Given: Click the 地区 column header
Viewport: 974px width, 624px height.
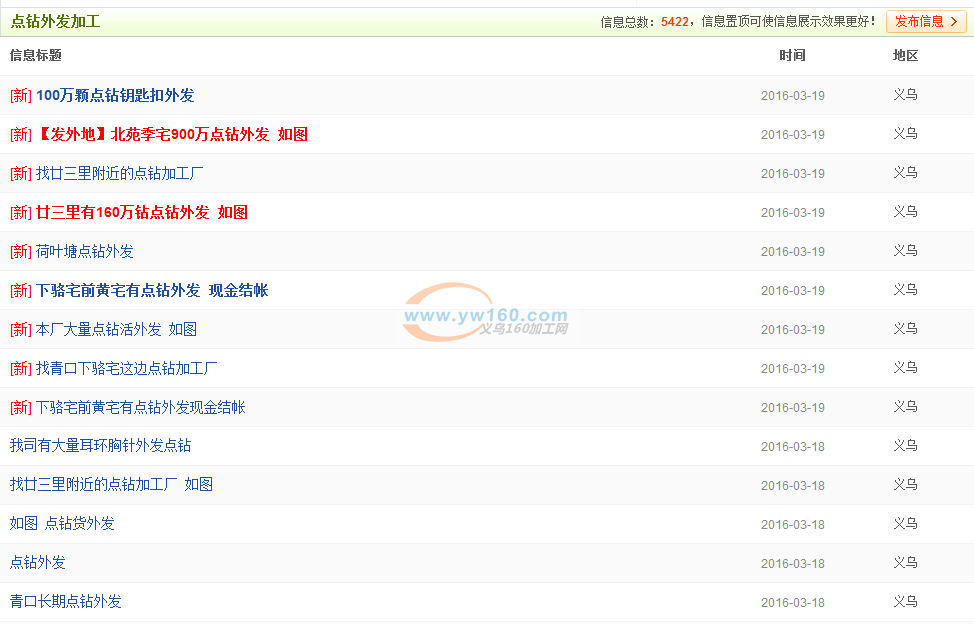Looking at the screenshot, I should [905, 56].
